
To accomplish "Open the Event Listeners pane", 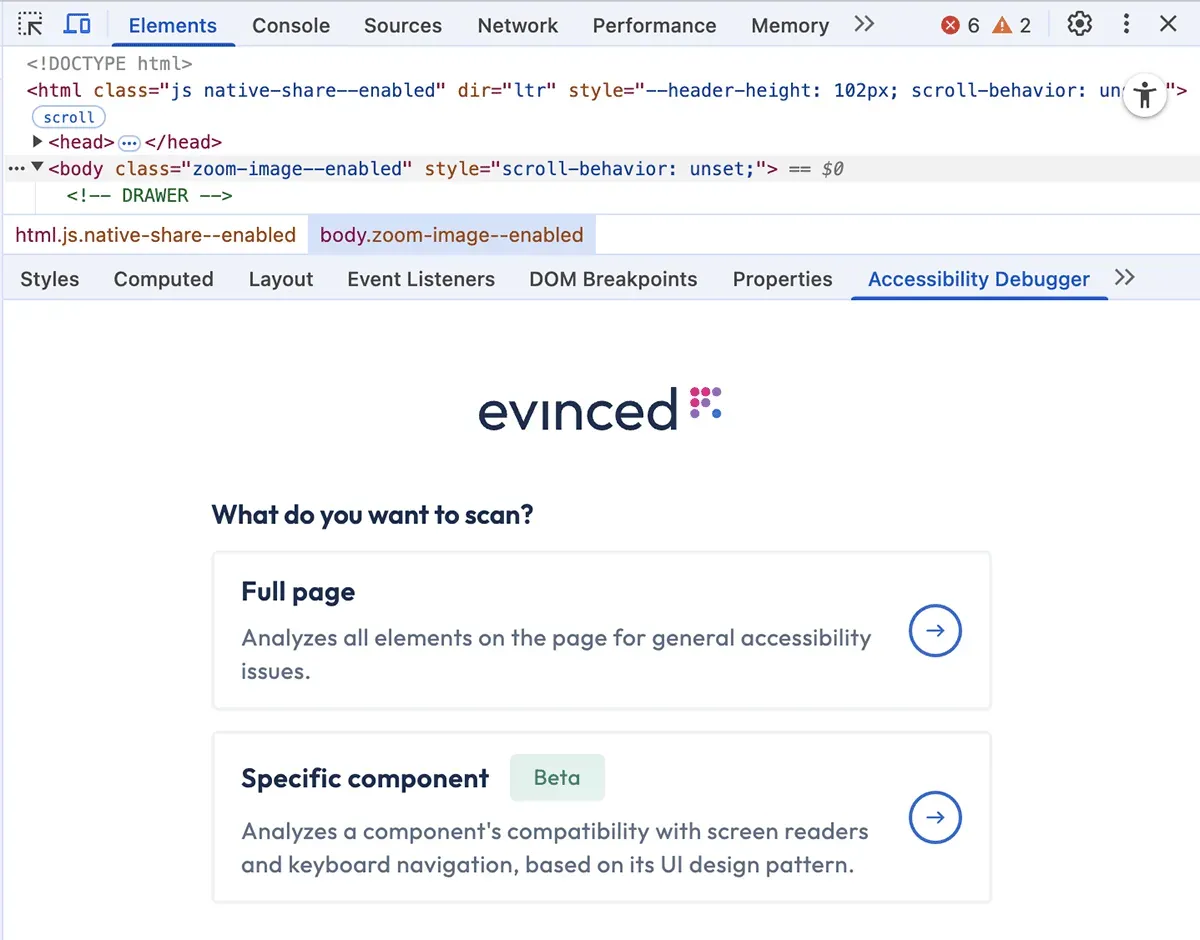I will [421, 279].
